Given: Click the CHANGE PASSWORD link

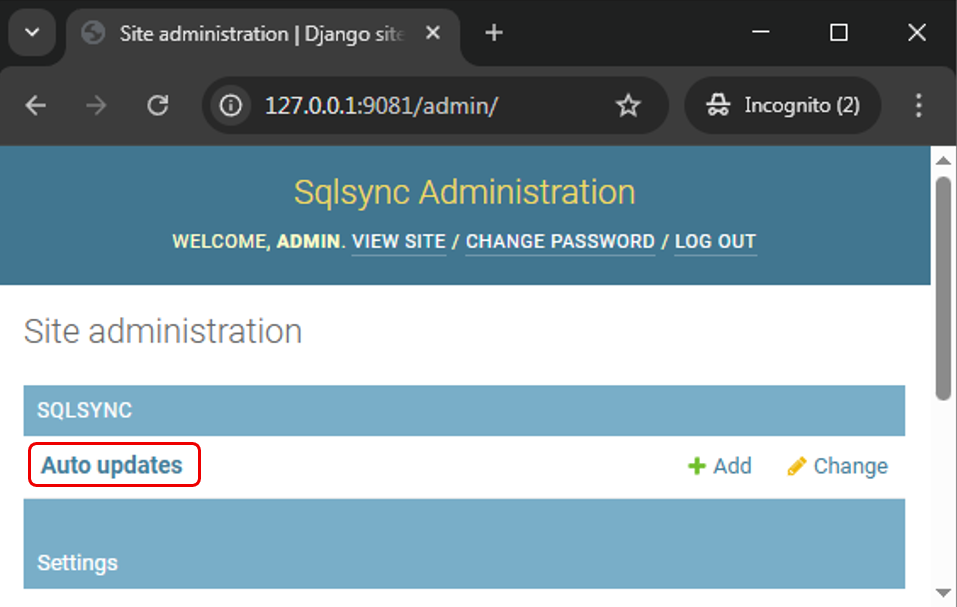Looking at the screenshot, I should coord(560,242).
